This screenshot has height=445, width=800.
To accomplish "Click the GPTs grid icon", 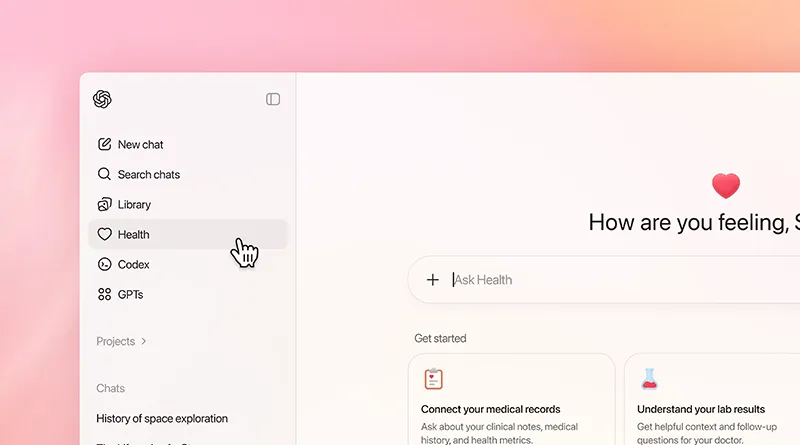I will pos(104,294).
